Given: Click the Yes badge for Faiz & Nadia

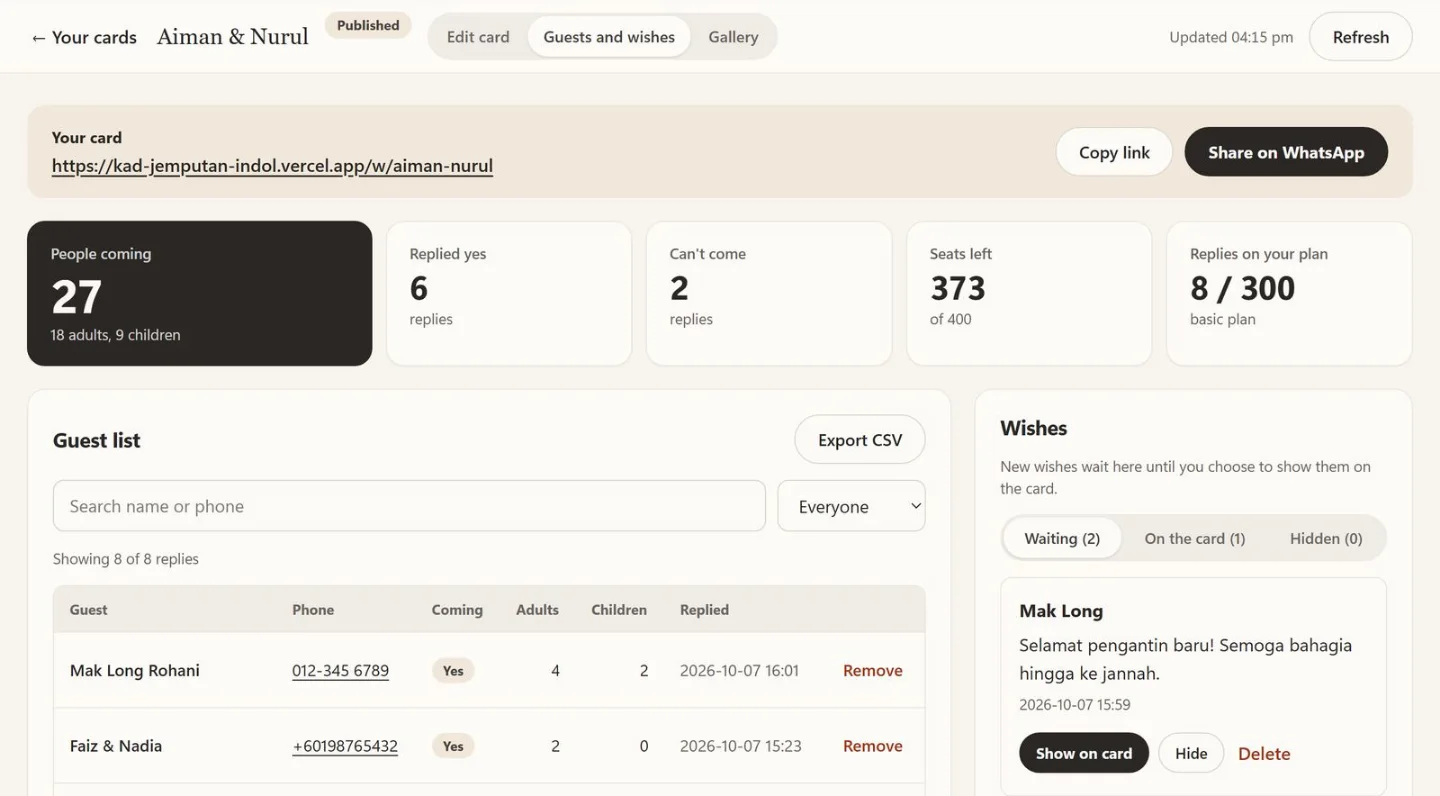Looking at the screenshot, I should pyautogui.click(x=453, y=746).
